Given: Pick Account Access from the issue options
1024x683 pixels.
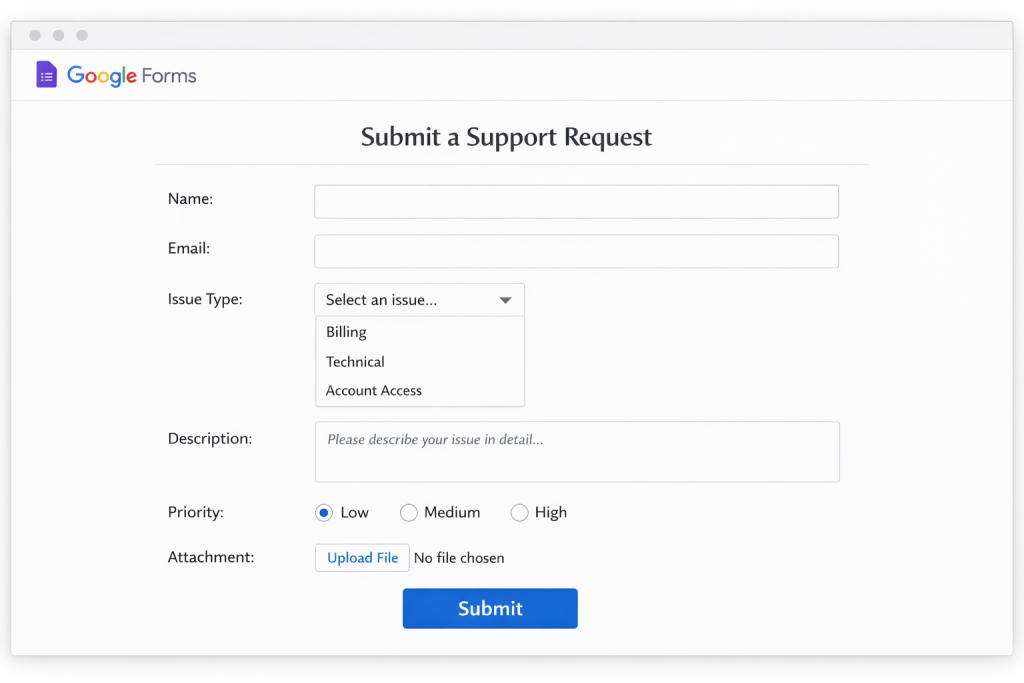Looking at the screenshot, I should click(372, 390).
